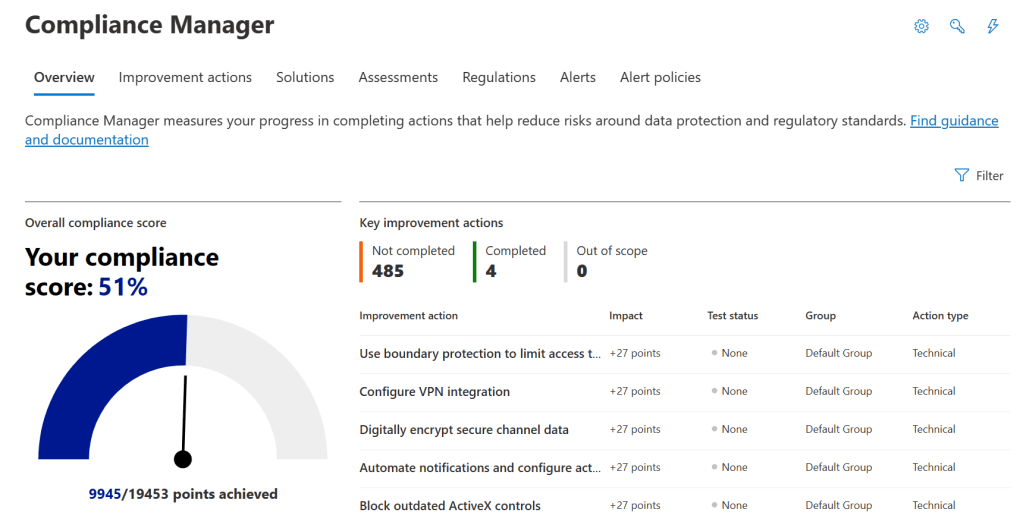The height and width of the screenshot is (525, 1023).
Task: Open the Find guidance and documentation link
Action: point(953,121)
